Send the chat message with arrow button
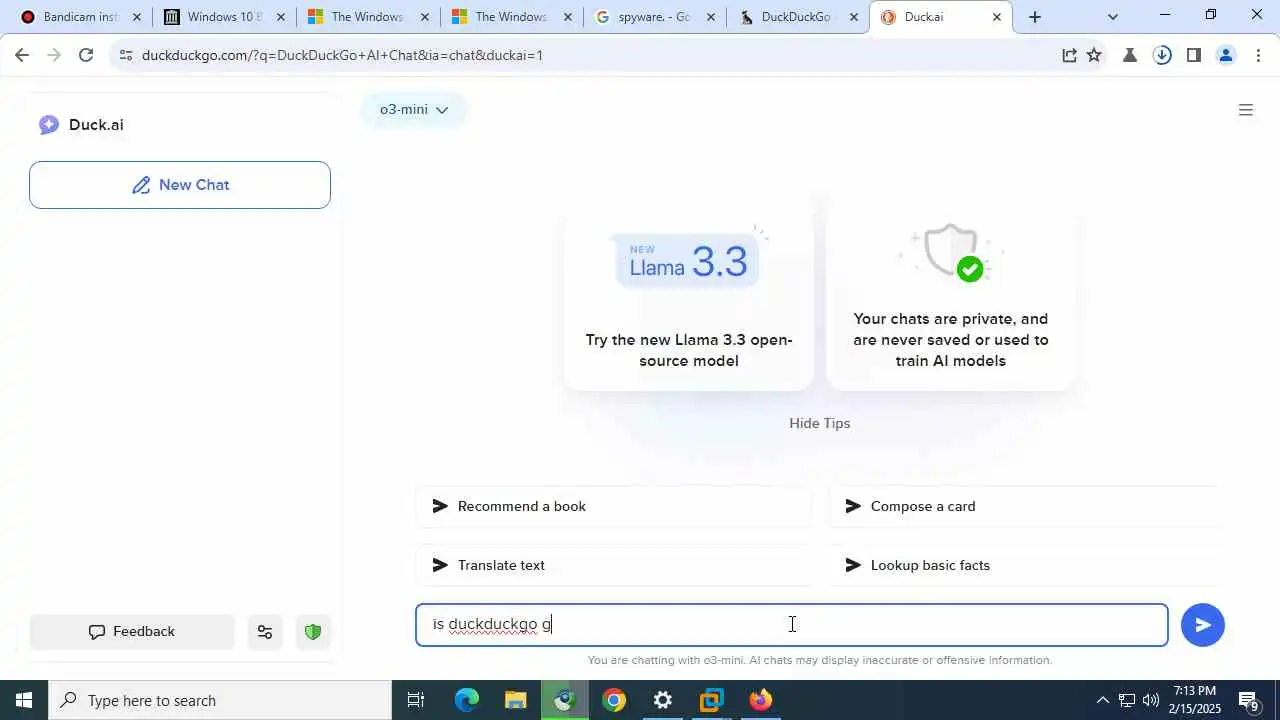Image resolution: width=1280 pixels, height=720 pixels. 1202,625
